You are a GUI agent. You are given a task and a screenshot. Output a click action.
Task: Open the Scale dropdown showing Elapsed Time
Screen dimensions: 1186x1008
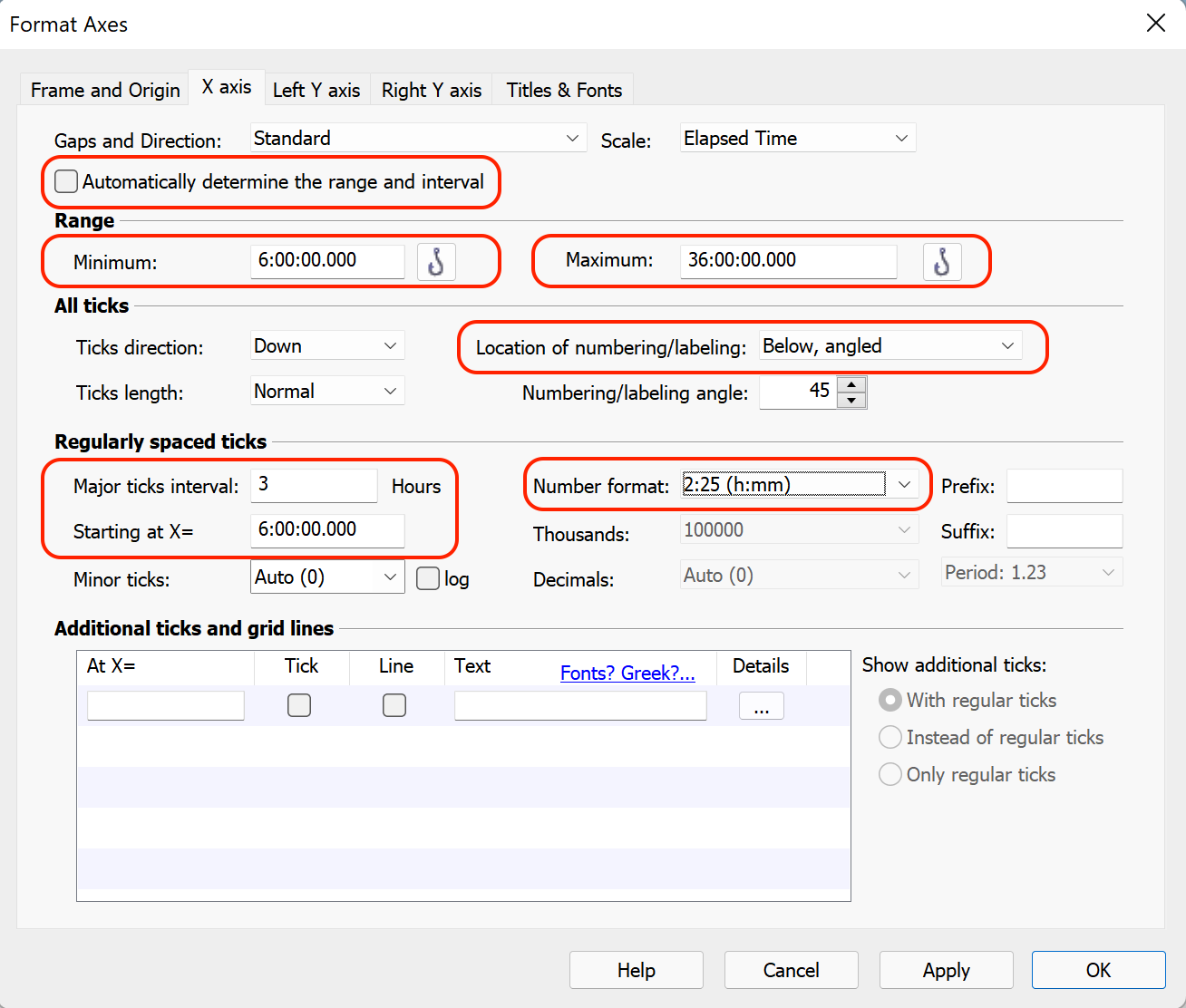point(798,138)
